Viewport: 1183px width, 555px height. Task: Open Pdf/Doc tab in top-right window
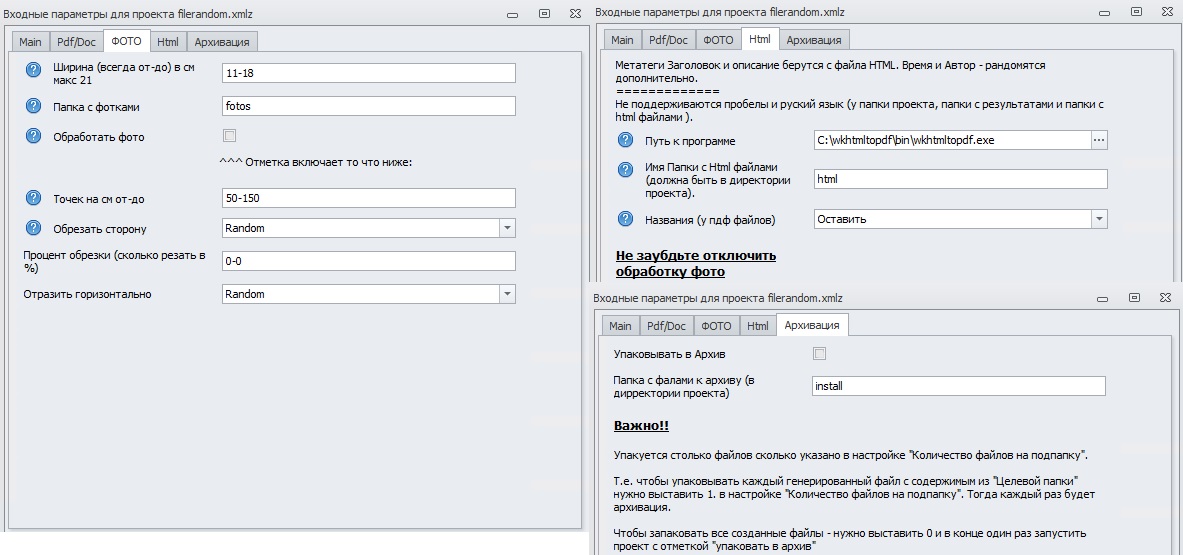point(668,40)
